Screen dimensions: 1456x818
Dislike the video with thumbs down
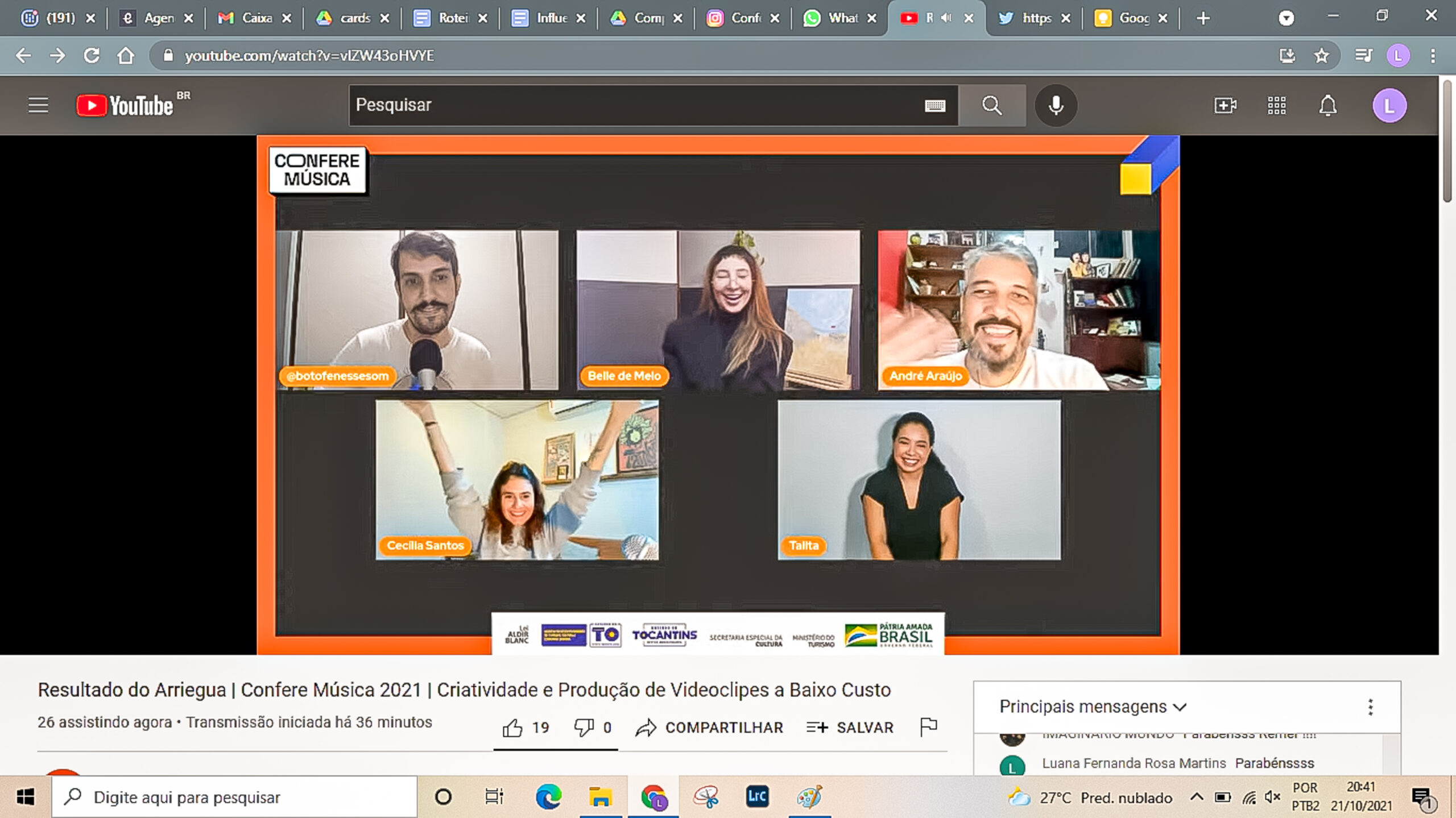click(x=584, y=728)
